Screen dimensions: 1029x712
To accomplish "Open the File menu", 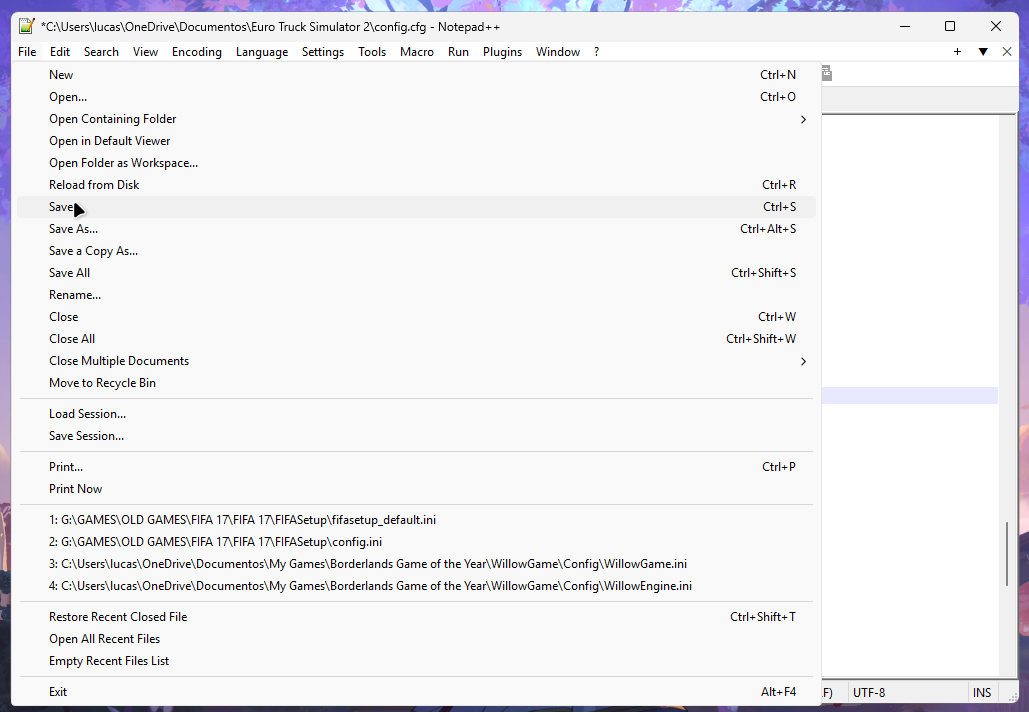I will pyautogui.click(x=27, y=52).
